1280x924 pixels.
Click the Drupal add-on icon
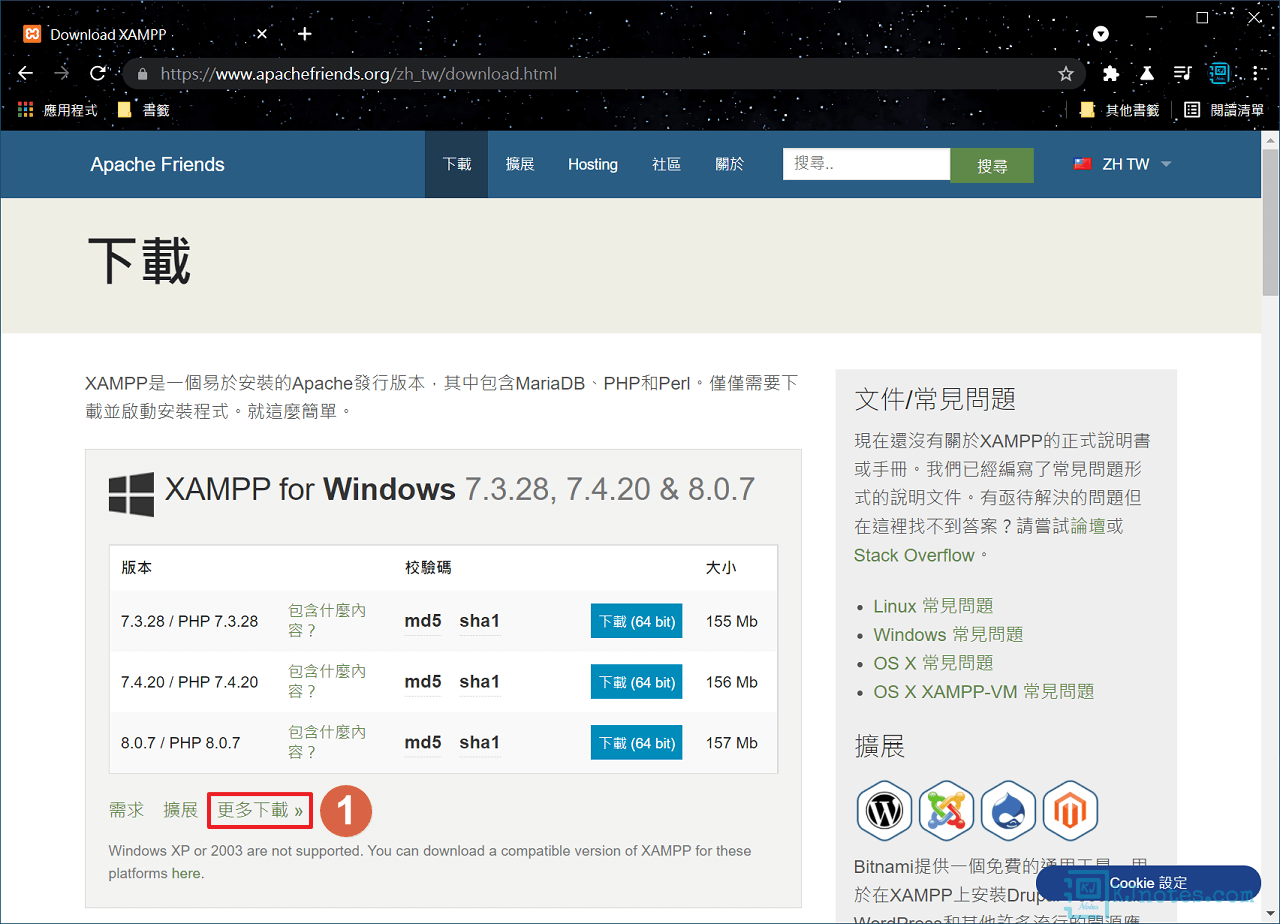pyautogui.click(x=1008, y=810)
